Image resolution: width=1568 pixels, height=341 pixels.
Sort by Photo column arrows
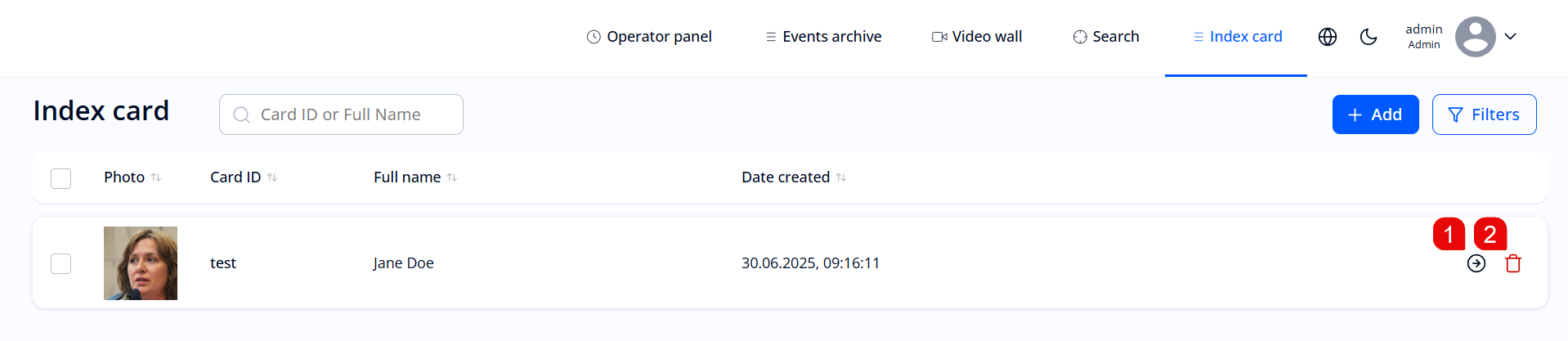click(156, 177)
